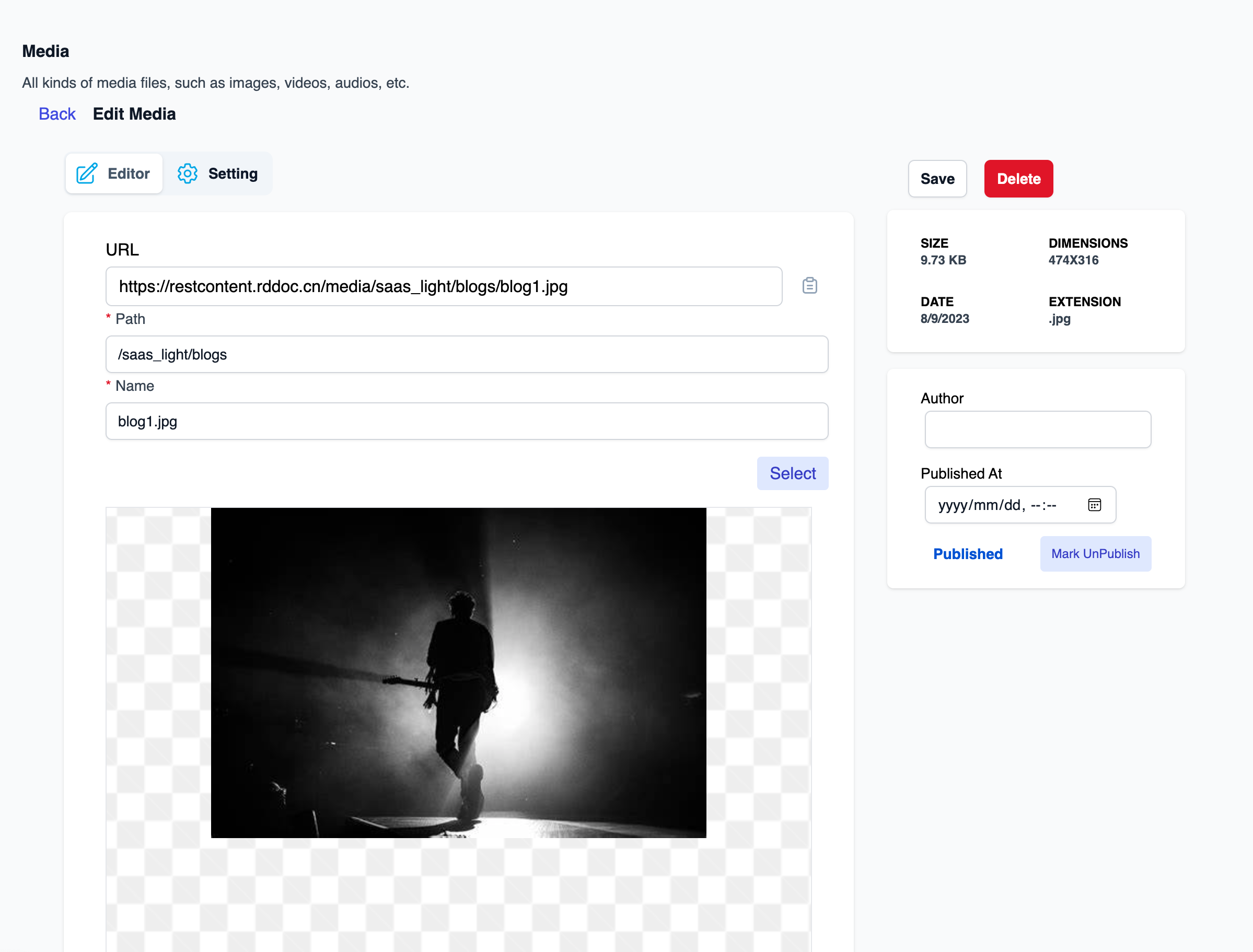
Task: Open the Setting tab label
Action: coord(233,173)
